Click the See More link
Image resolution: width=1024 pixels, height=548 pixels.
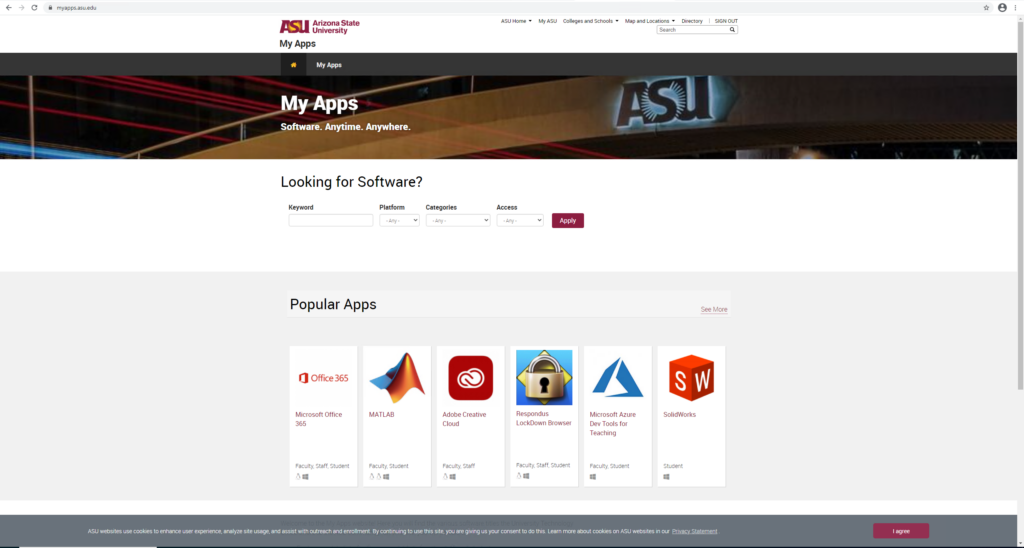coord(714,310)
